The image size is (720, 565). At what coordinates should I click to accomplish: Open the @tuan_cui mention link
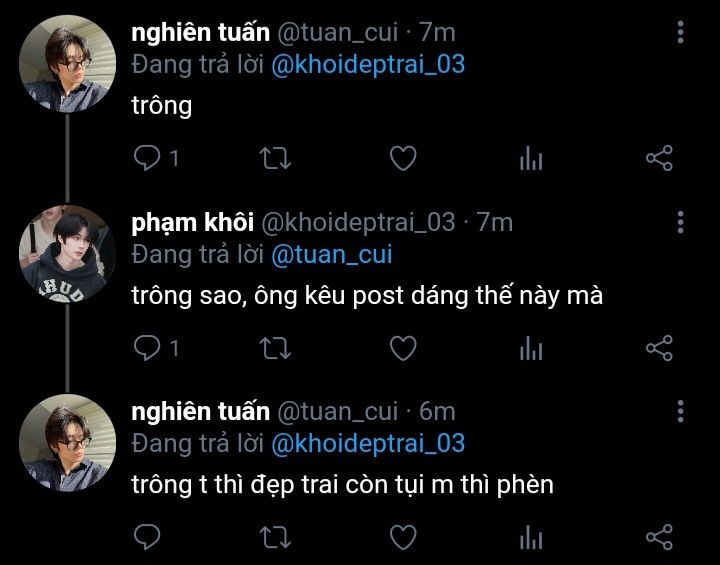pyautogui.click(x=332, y=255)
